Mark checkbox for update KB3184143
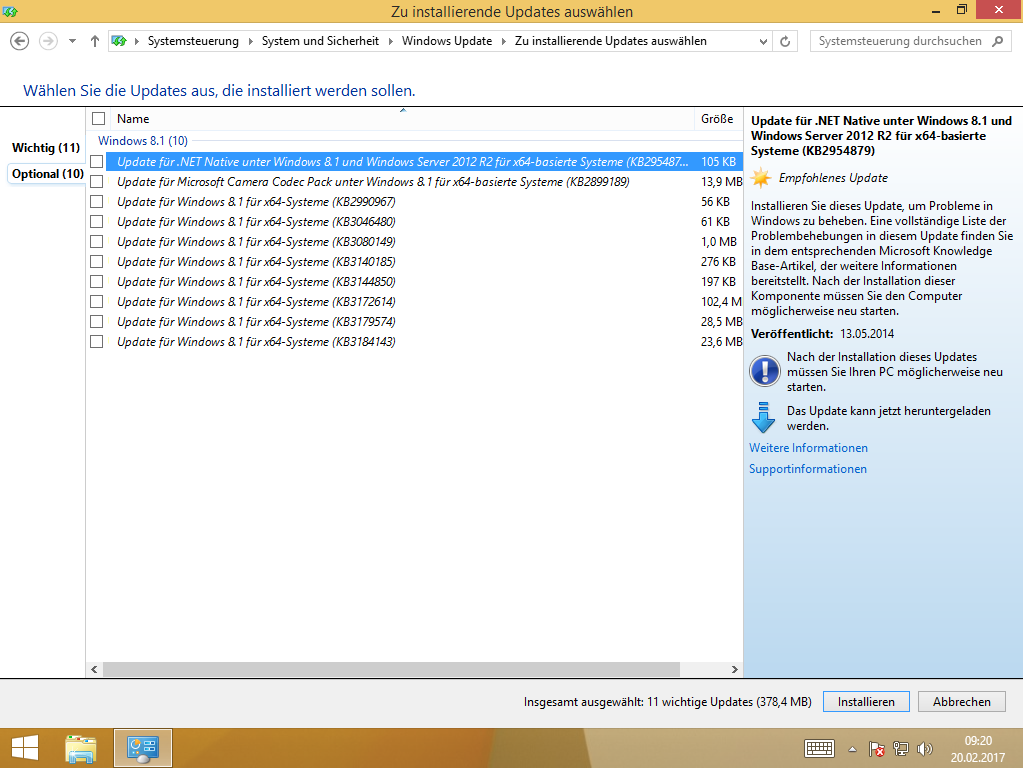1023x768 pixels. 97,342
